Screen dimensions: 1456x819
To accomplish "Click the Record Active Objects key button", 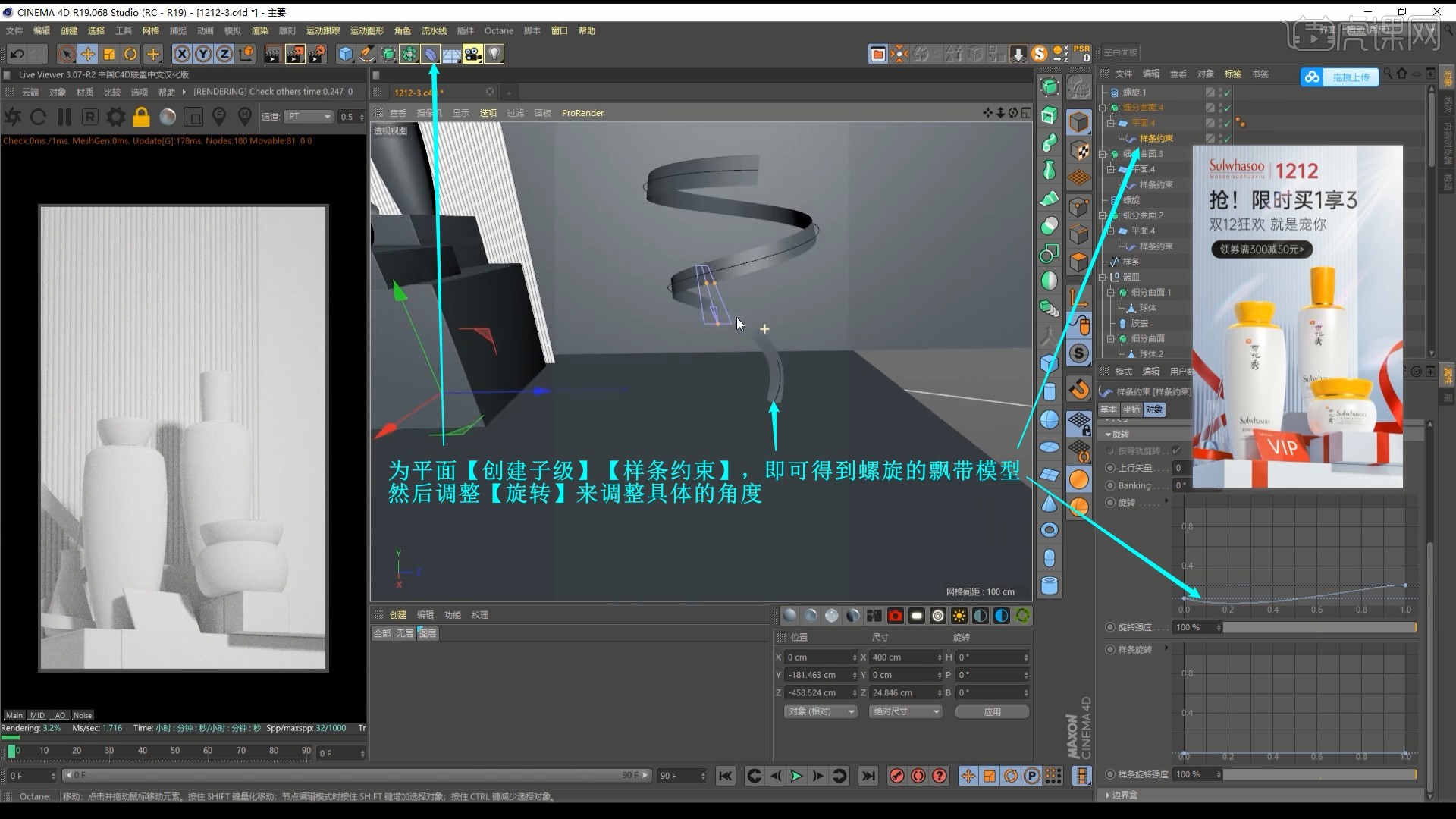I will tap(897, 776).
